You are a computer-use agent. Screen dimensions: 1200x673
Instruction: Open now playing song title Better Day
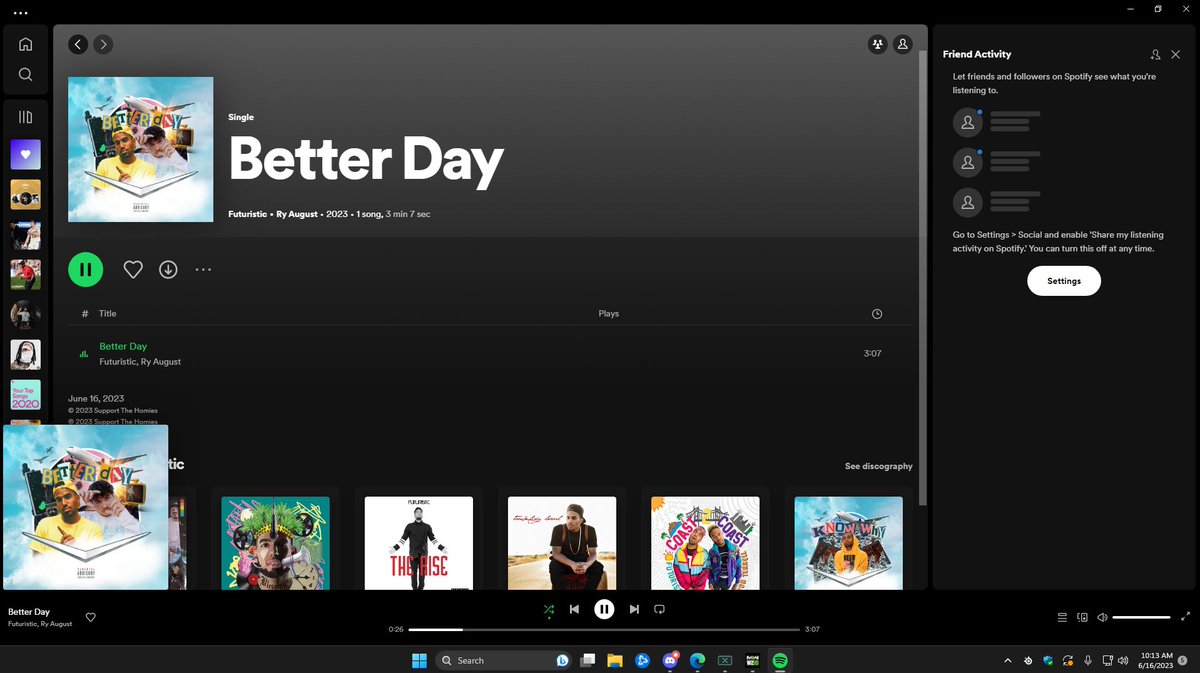point(29,611)
